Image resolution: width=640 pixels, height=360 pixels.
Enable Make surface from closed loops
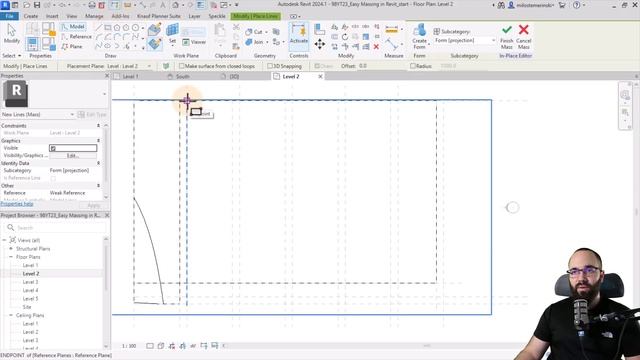click(182, 66)
